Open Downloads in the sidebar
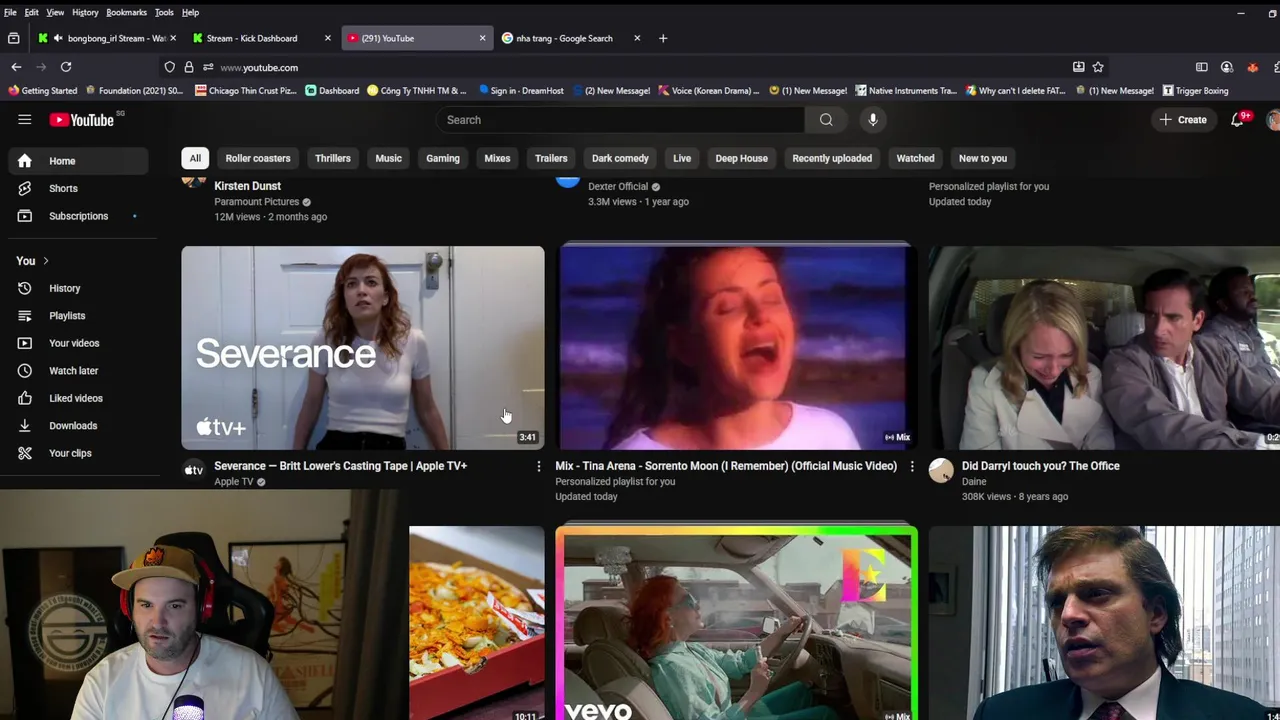 79,426
